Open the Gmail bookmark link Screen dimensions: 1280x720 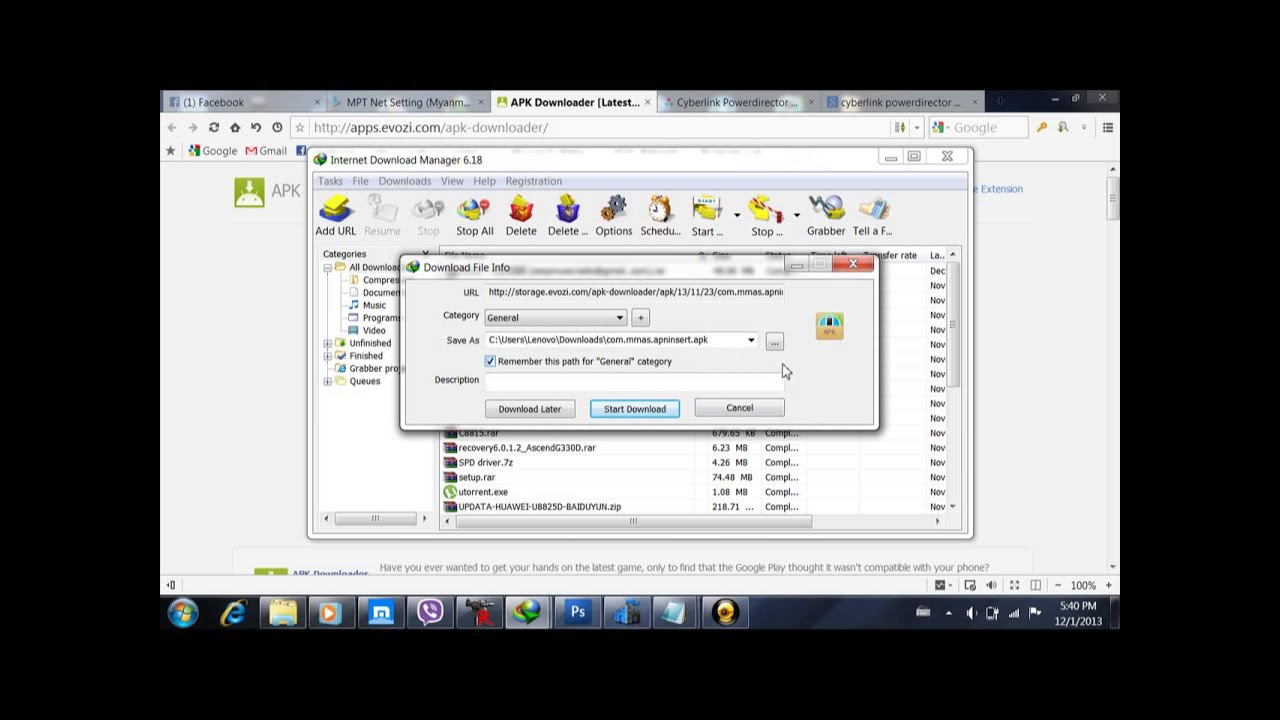click(x=265, y=151)
